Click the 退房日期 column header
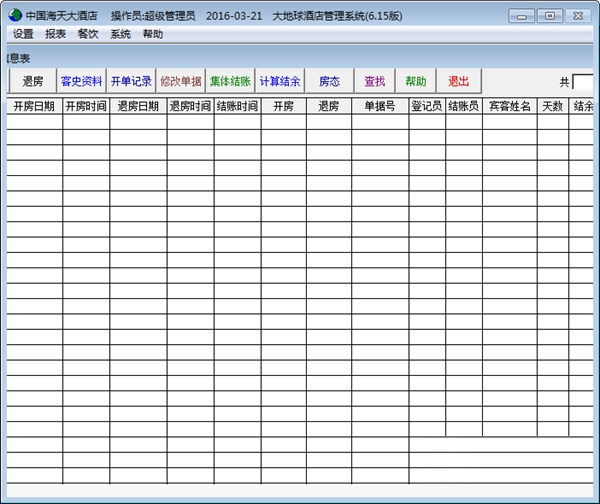 [x=138, y=106]
